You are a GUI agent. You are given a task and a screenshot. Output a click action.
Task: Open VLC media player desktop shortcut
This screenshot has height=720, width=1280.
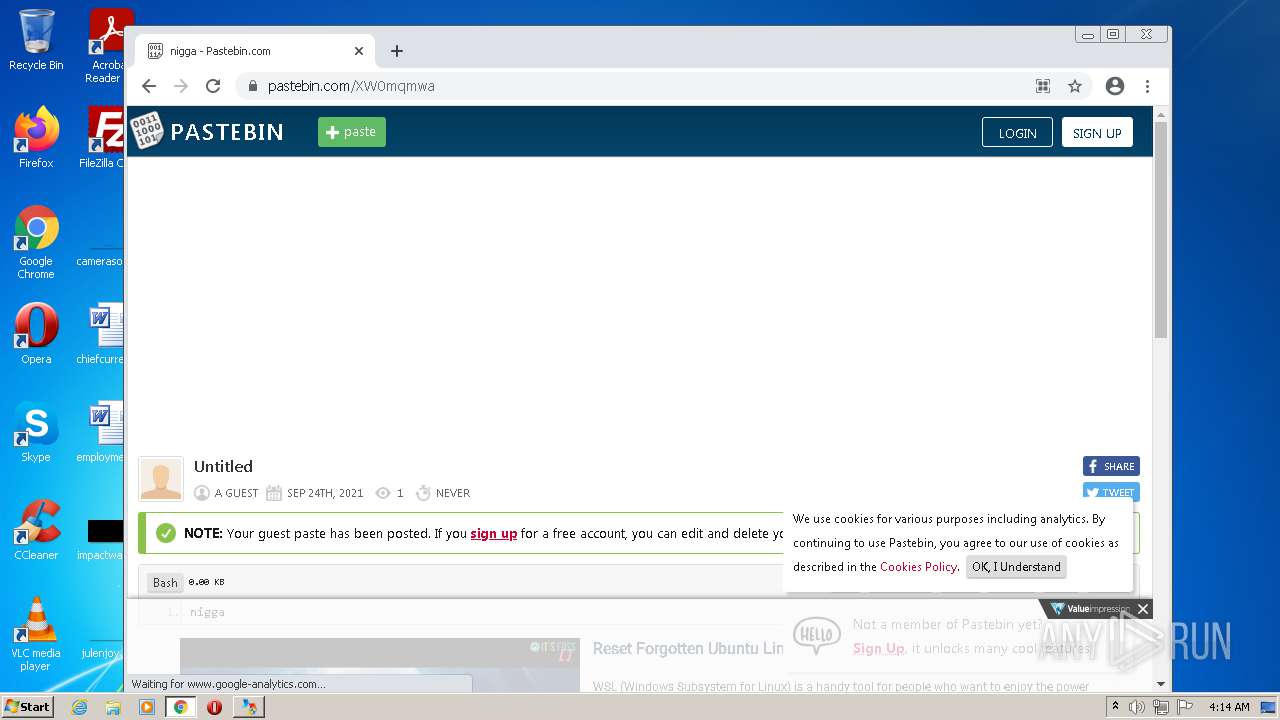point(36,634)
